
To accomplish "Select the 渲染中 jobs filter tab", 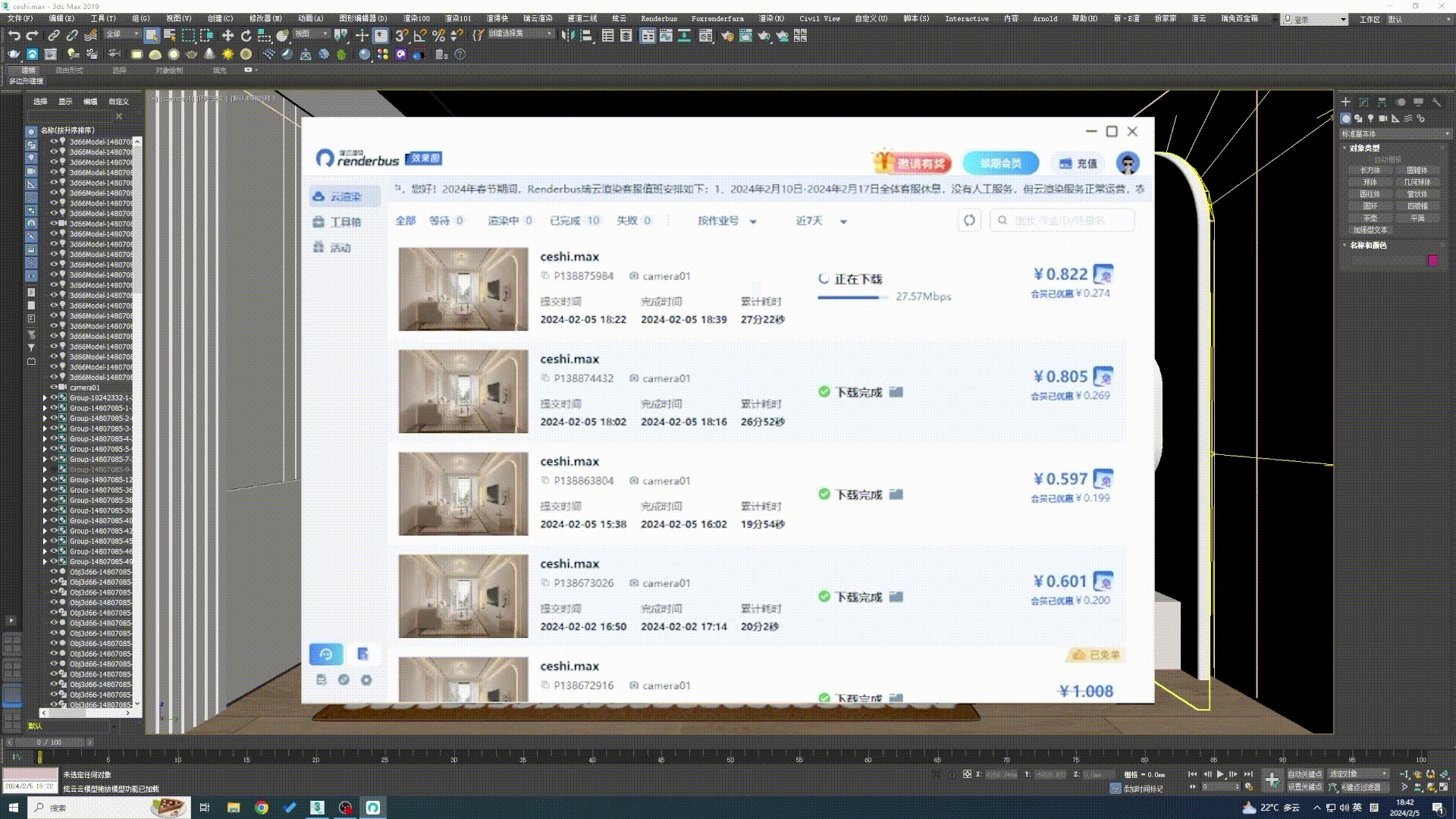I will tap(510, 221).
